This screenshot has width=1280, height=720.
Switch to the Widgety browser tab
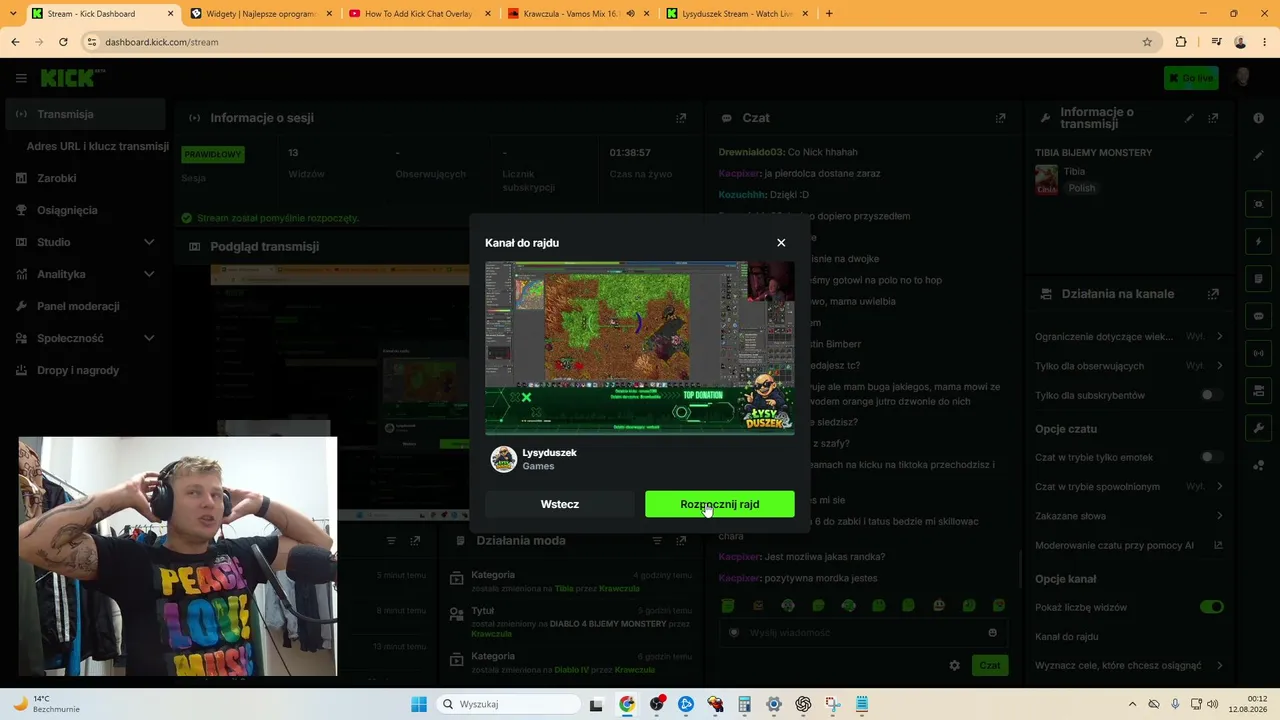tap(259, 14)
